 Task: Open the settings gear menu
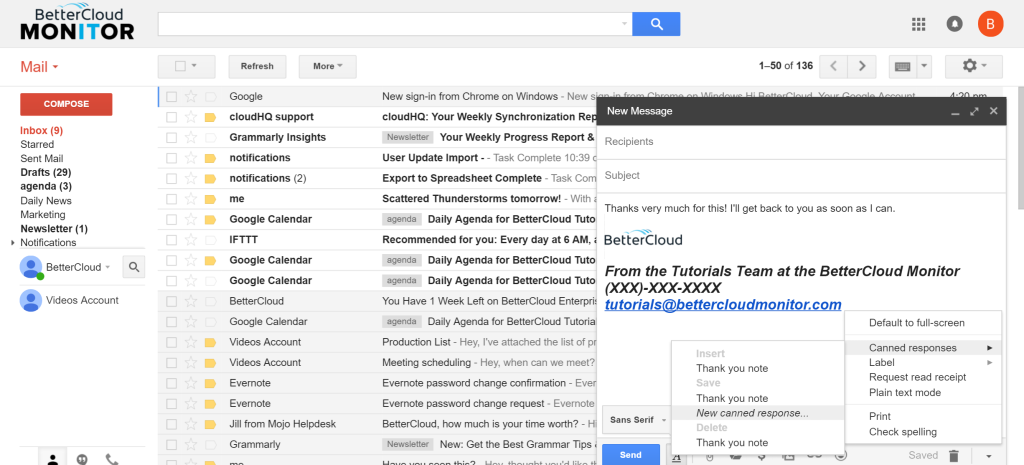[x=974, y=66]
